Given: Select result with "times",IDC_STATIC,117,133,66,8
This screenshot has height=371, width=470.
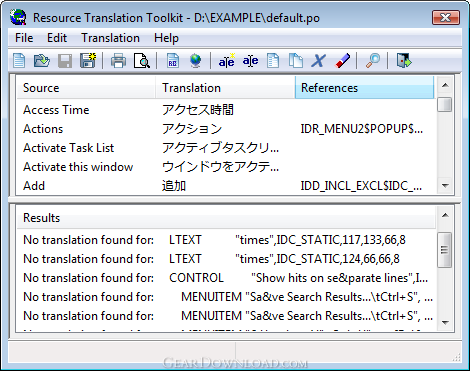Looking at the screenshot, I should (x=226, y=240).
